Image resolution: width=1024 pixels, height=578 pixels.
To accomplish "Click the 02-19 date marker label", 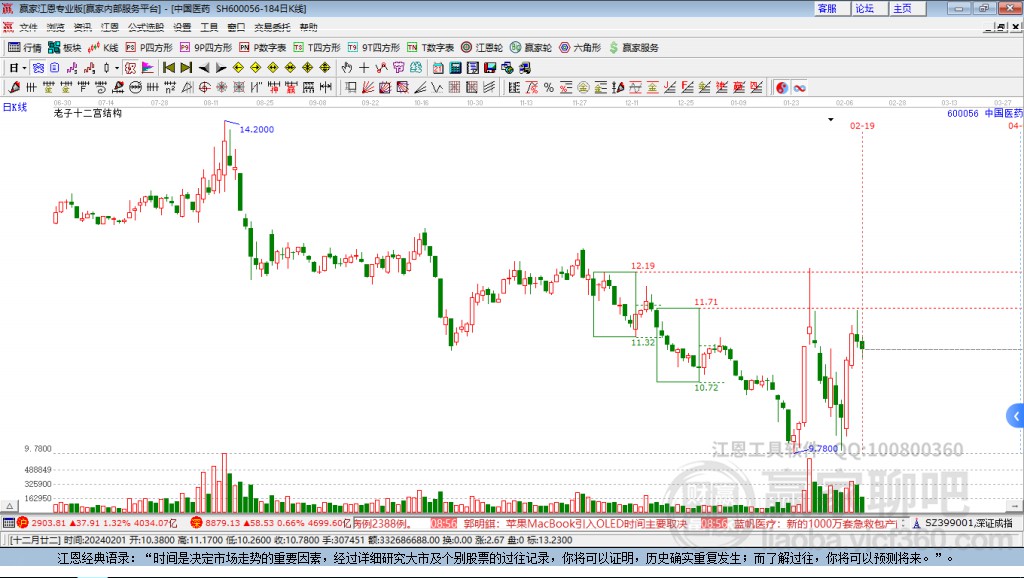I will tap(862, 125).
